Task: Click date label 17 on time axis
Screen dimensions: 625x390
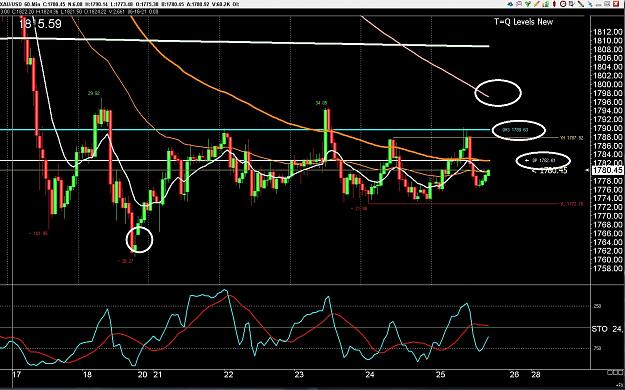Action: coord(16,374)
